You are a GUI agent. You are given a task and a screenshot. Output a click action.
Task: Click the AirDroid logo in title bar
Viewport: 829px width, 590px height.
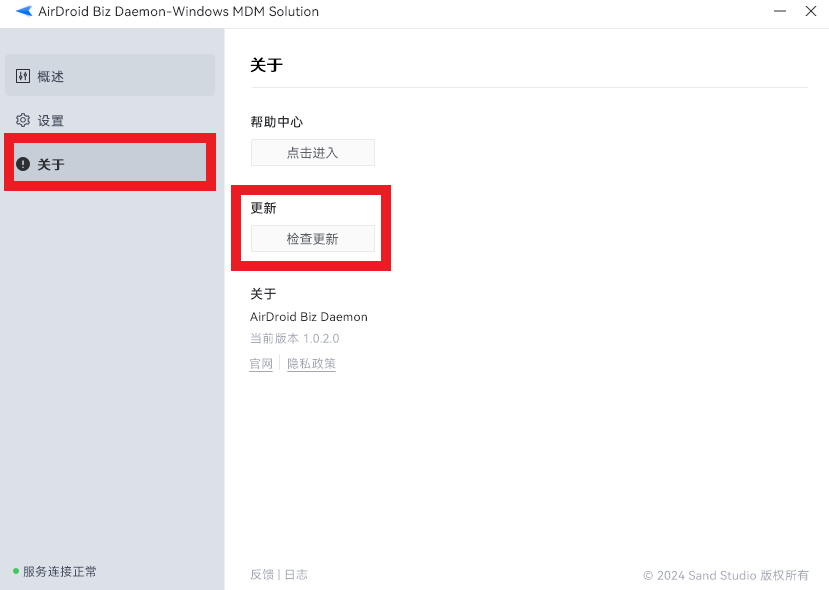pos(24,11)
